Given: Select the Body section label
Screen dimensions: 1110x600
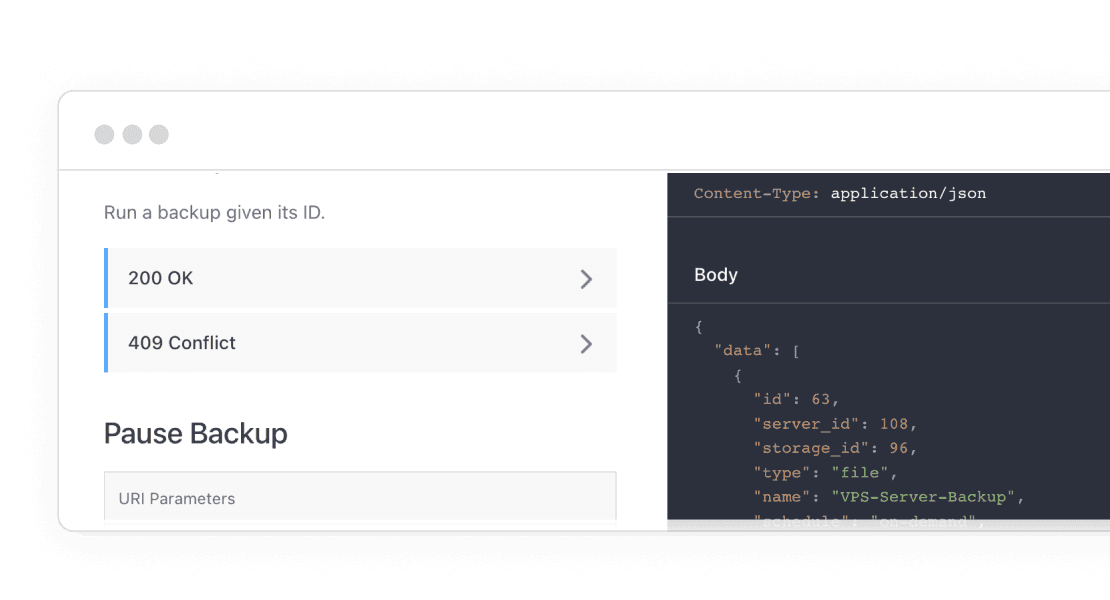Looking at the screenshot, I should (x=716, y=275).
